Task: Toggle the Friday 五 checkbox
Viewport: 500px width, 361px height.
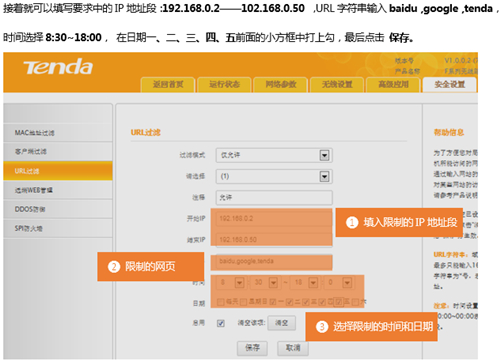Action: pyautogui.click(x=338, y=302)
